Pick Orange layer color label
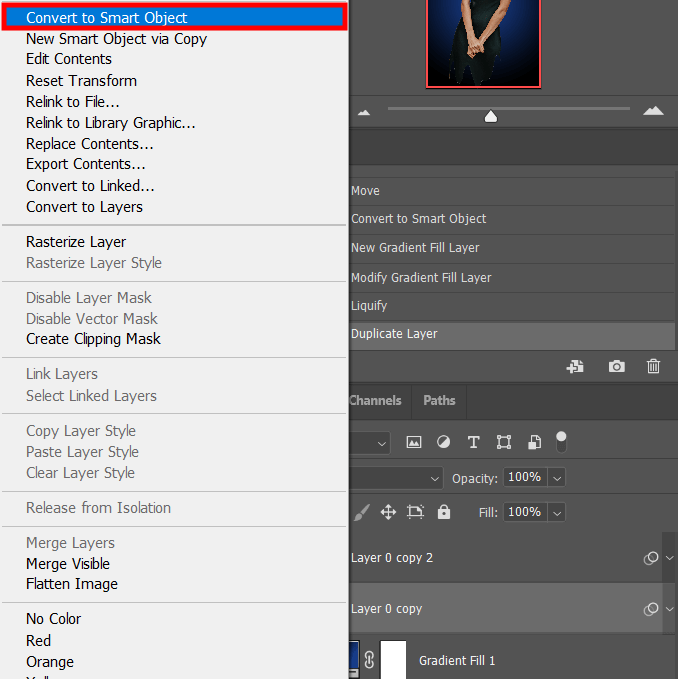This screenshot has width=678, height=679. point(50,662)
